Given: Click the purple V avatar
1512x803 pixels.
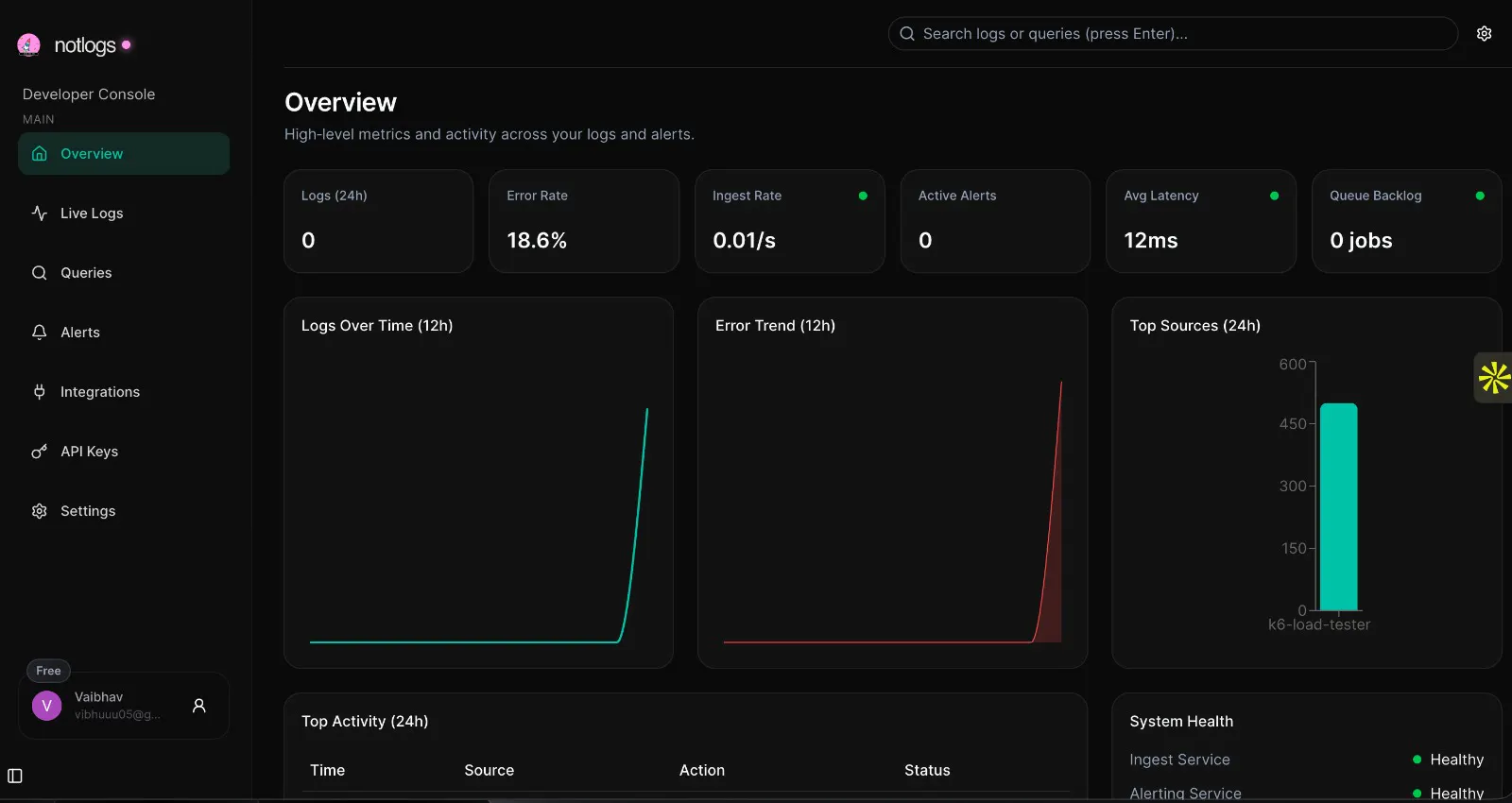Looking at the screenshot, I should (x=47, y=706).
